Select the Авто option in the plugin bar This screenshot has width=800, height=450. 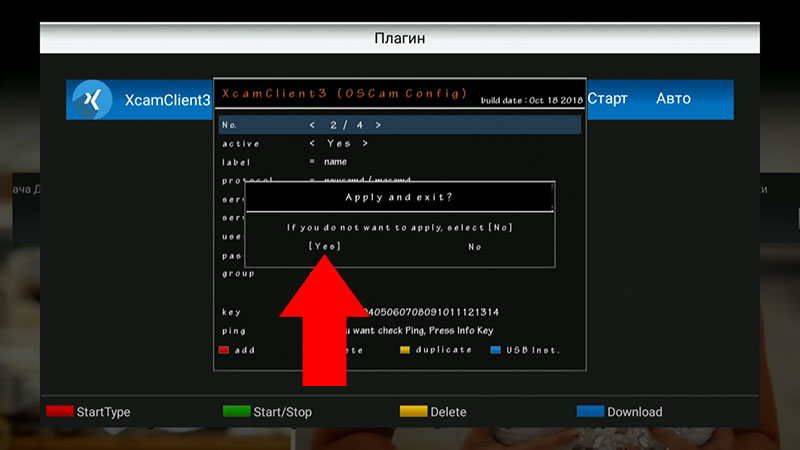[673, 99]
